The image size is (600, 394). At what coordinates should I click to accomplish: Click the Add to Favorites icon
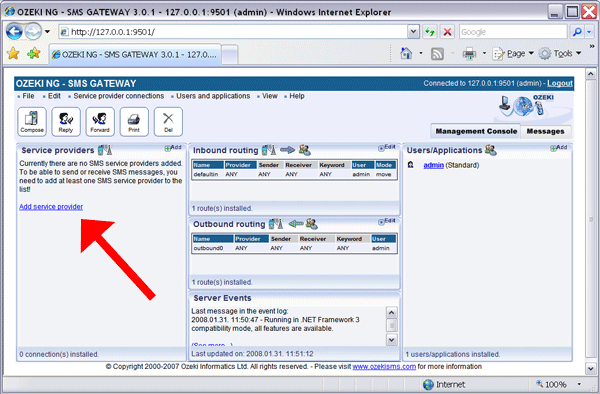click(34, 53)
